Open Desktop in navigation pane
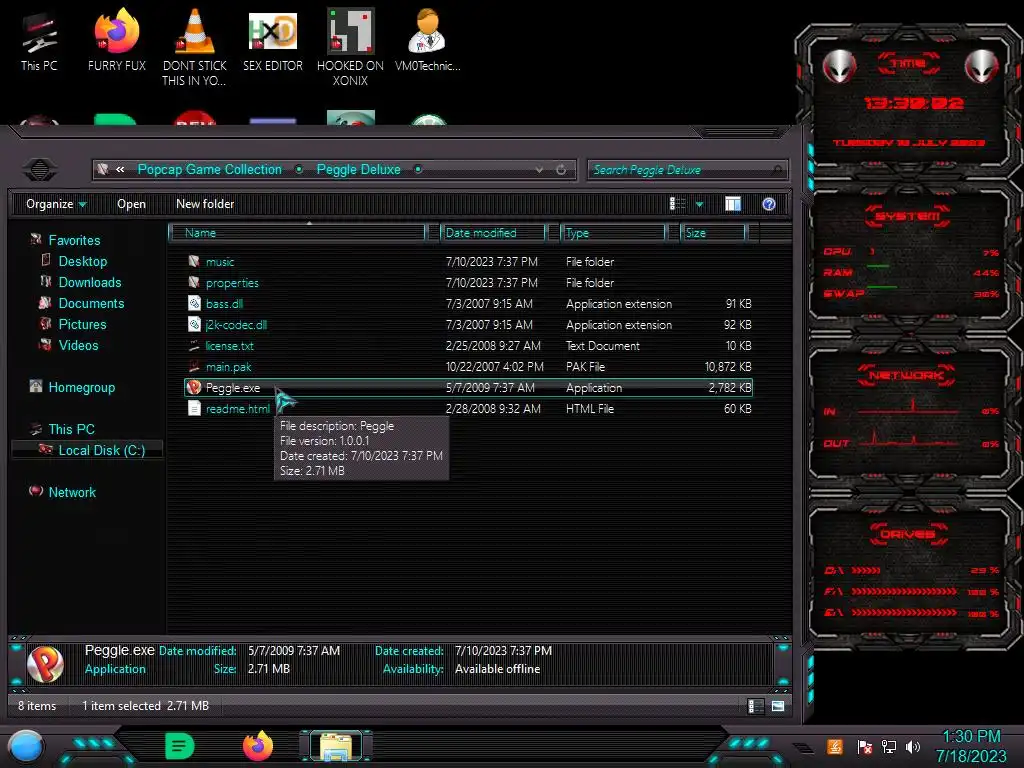Screen dimensions: 1024x768 [x=82, y=261]
